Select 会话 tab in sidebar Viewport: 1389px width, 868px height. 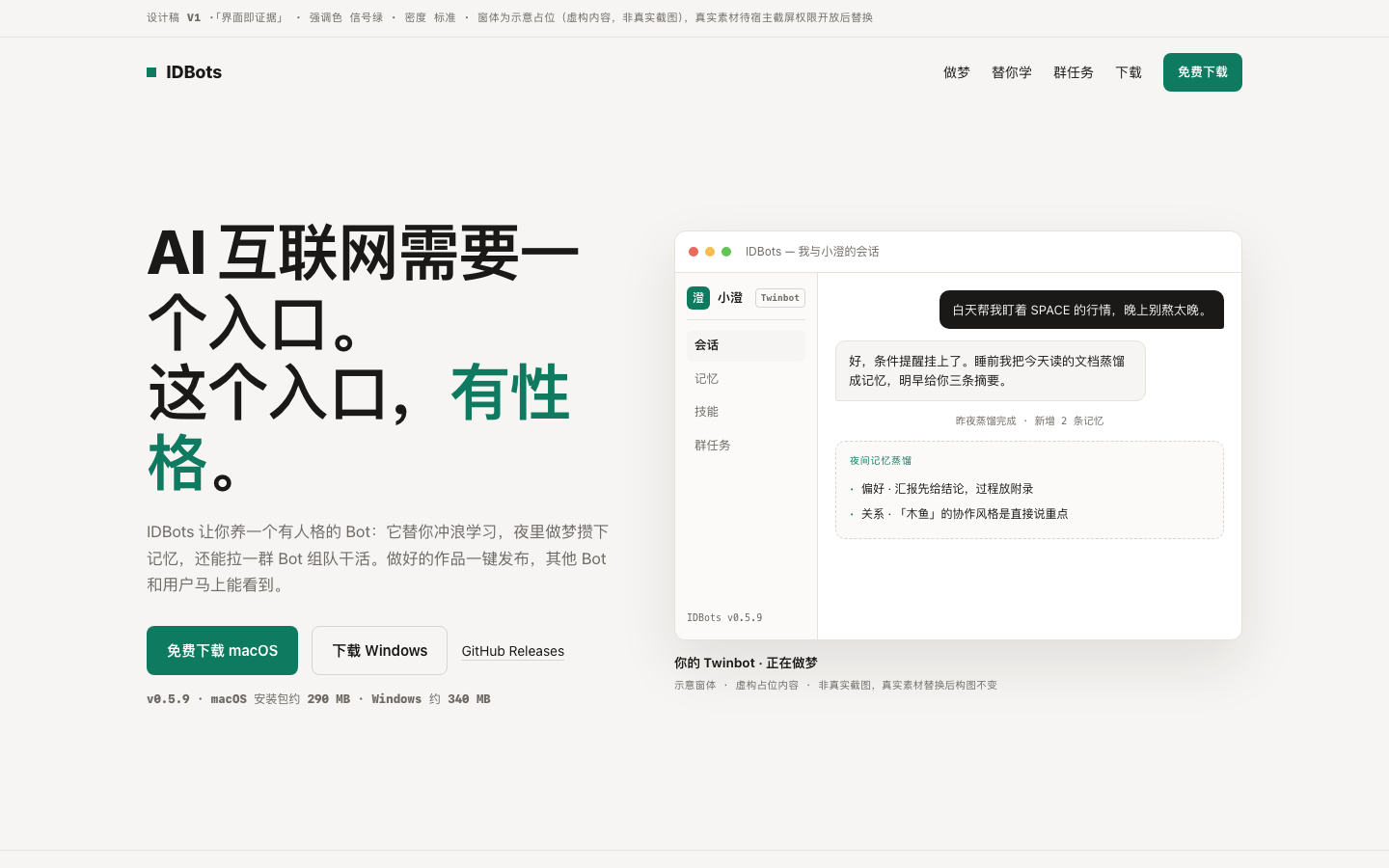pyautogui.click(x=746, y=345)
